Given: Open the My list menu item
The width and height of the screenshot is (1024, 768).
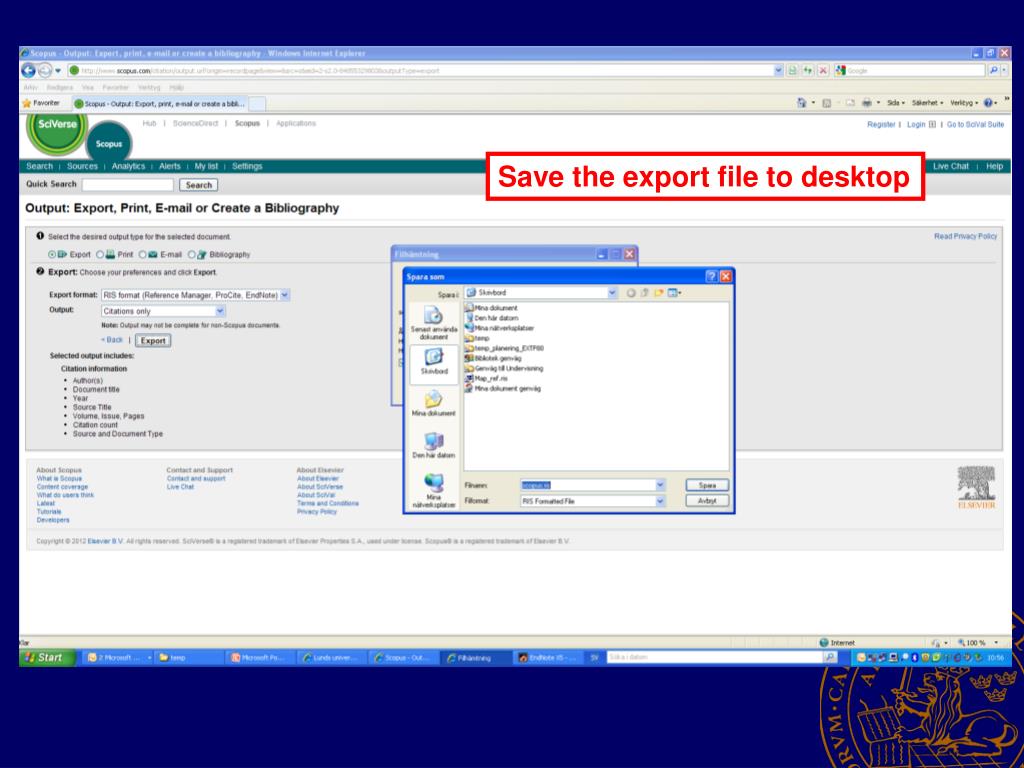Looking at the screenshot, I should point(206,167).
